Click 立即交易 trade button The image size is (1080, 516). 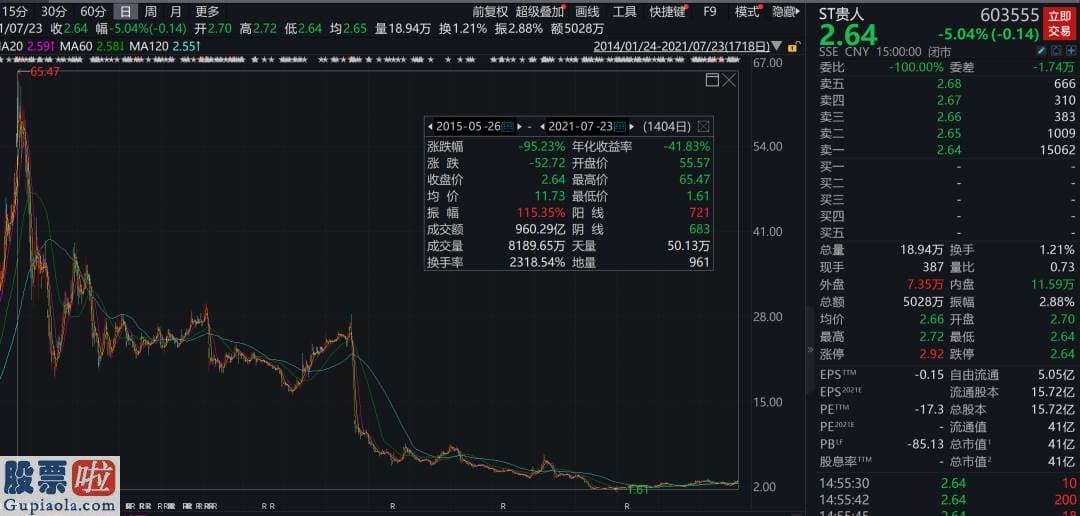[x=1059, y=23]
